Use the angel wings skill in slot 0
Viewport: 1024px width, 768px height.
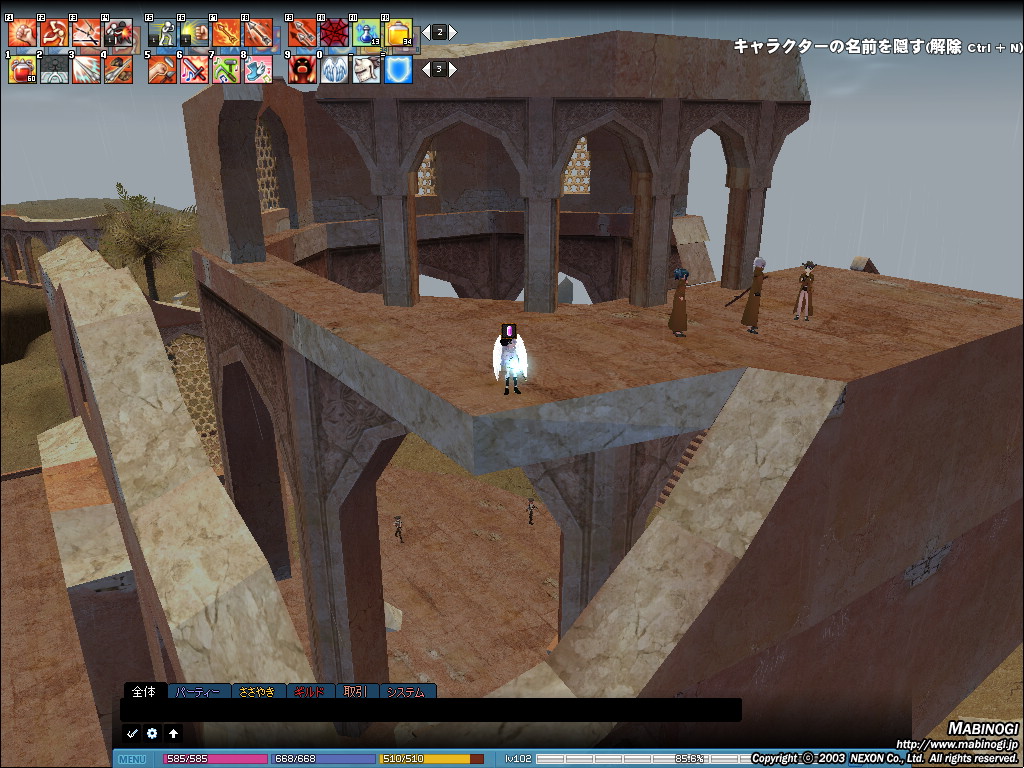click(x=334, y=68)
